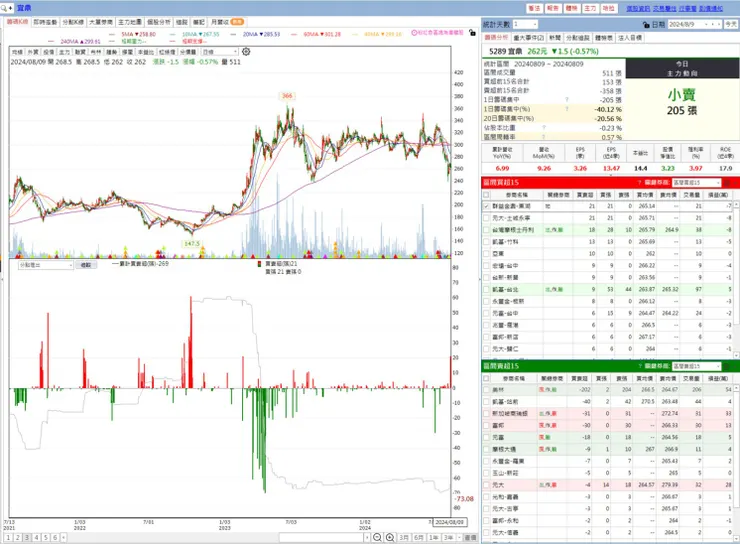Viewport: 740px width, 544px height.
Task: Tick checkbox for sell-side row with 279.39
Action: (x=486, y=485)
